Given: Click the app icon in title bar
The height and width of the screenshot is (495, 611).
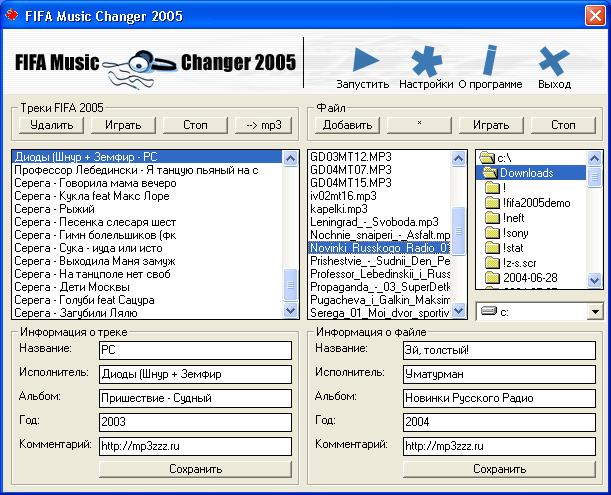Looking at the screenshot, I should click(x=12, y=15).
